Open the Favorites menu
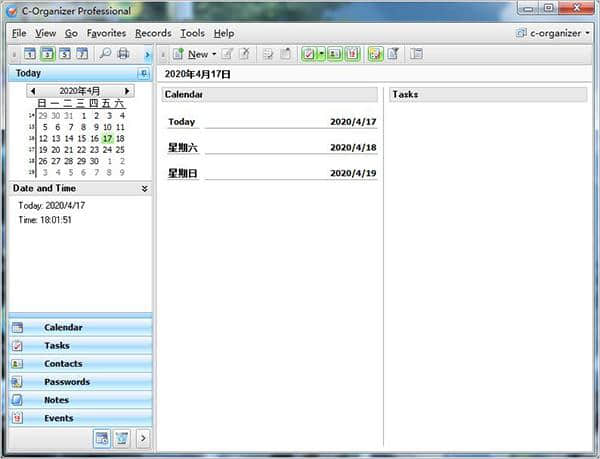 click(106, 33)
